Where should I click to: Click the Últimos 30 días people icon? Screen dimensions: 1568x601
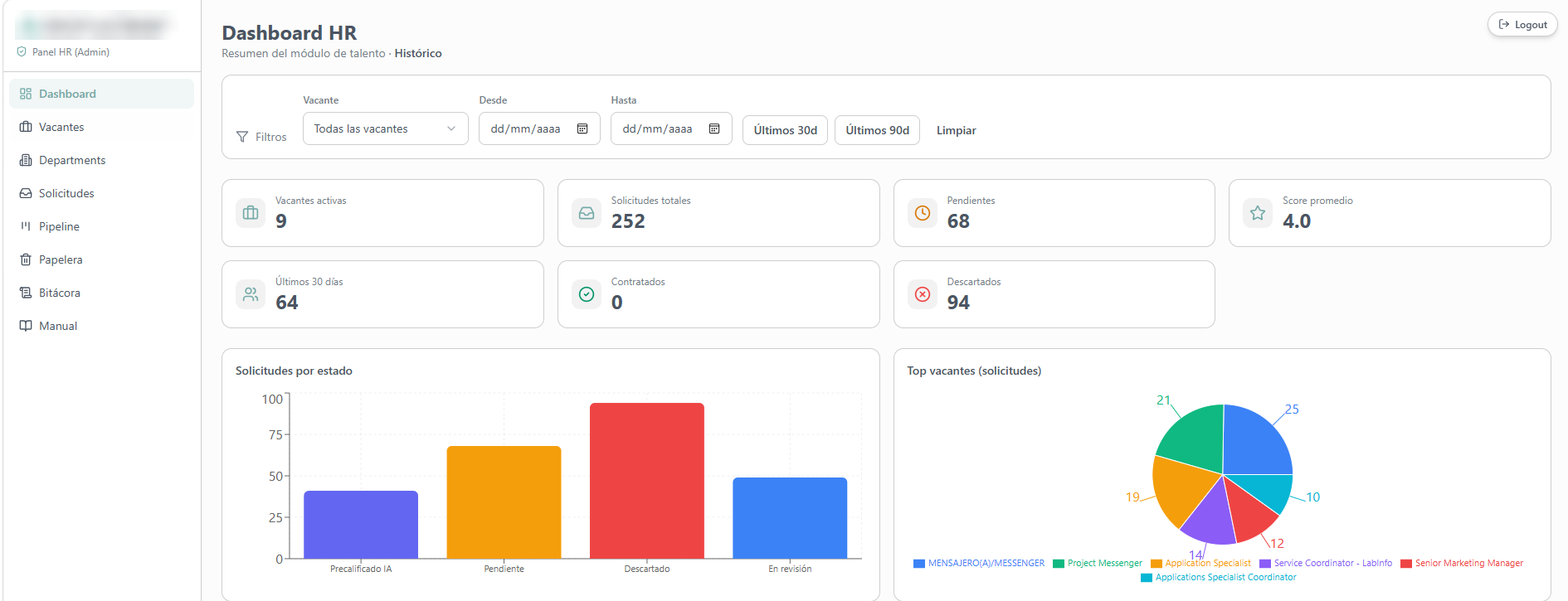point(251,294)
